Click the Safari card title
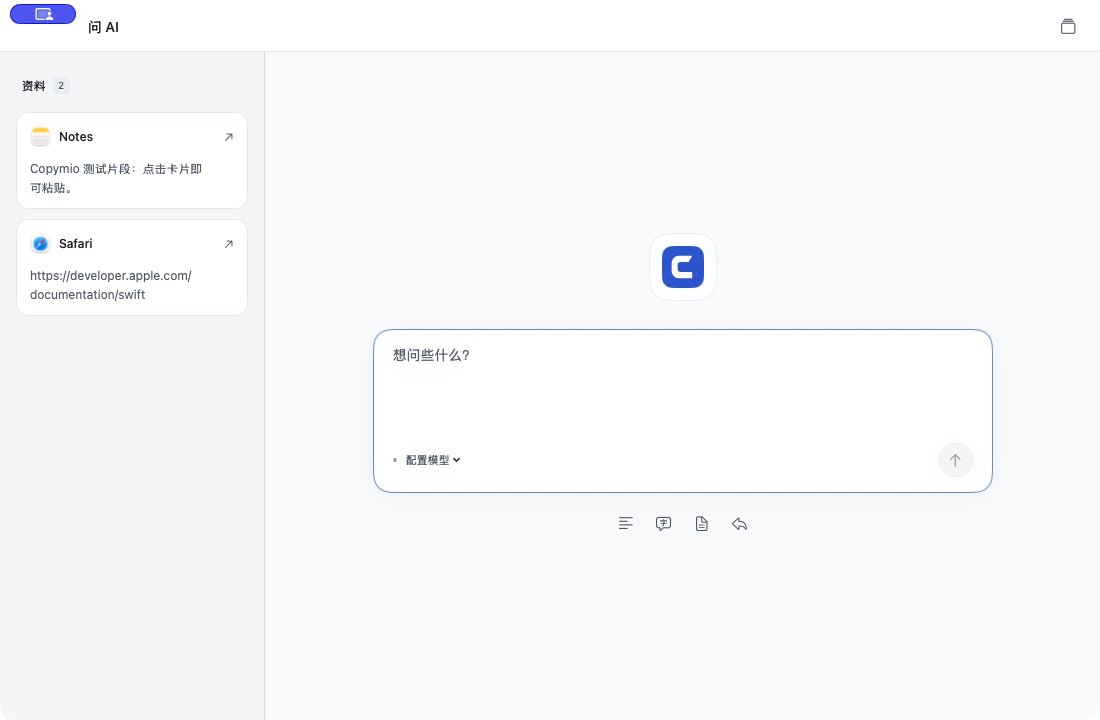Screen dimensions: 1100x720 click(x=76, y=244)
